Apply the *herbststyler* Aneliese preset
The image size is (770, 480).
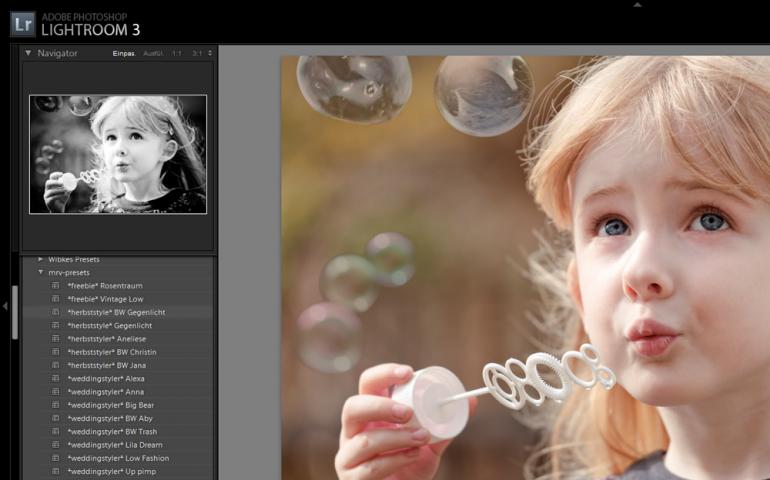(107, 339)
